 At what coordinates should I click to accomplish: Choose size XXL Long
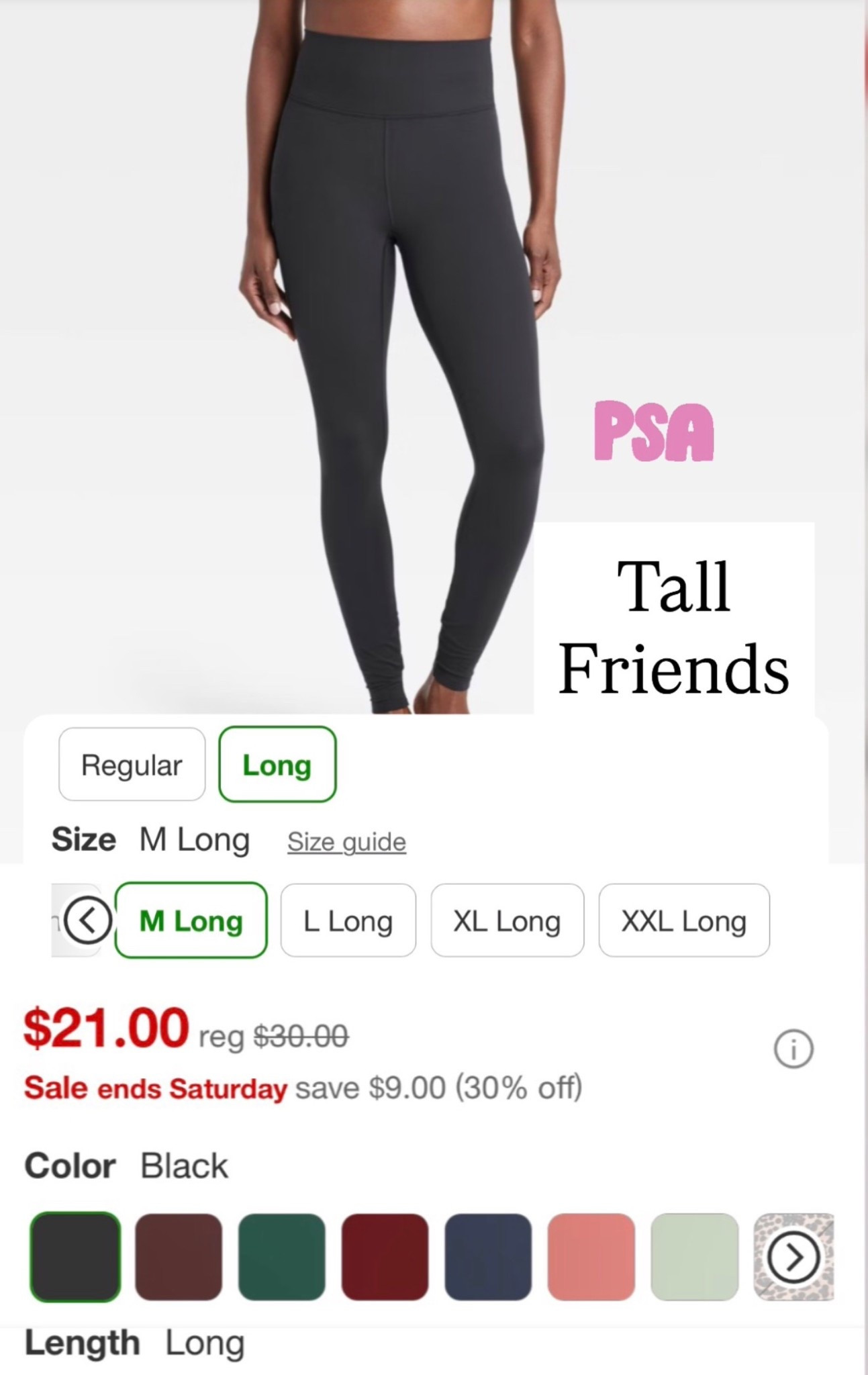[x=684, y=920]
